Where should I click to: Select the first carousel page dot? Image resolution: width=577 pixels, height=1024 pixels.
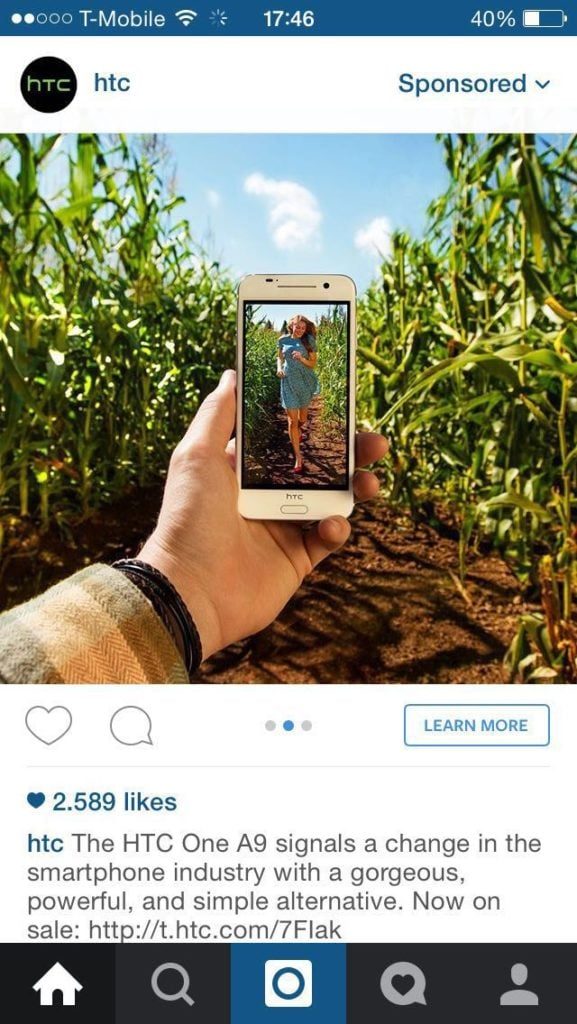pyautogui.click(x=270, y=726)
